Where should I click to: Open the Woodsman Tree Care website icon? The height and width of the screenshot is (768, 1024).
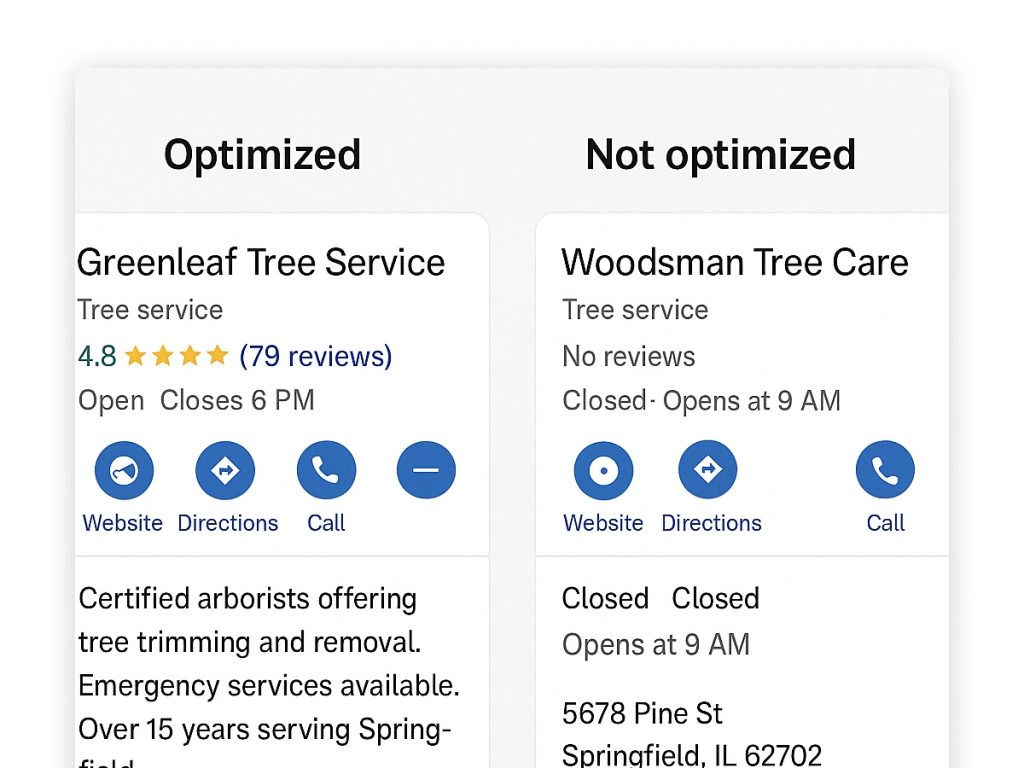(x=604, y=470)
